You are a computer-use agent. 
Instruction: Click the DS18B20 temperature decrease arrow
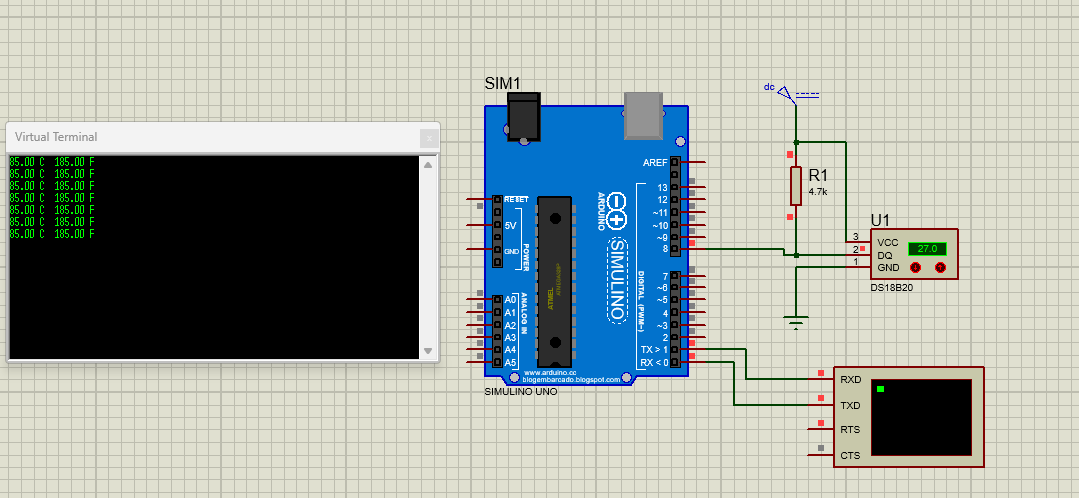pyautogui.click(x=915, y=267)
